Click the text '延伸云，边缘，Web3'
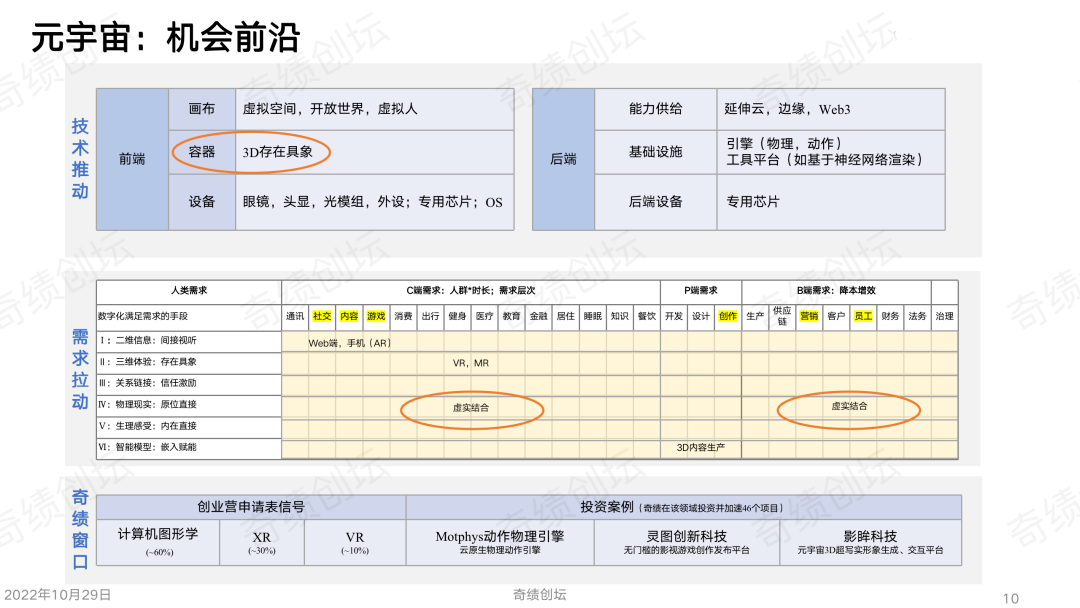The image size is (1080, 608). coord(787,109)
